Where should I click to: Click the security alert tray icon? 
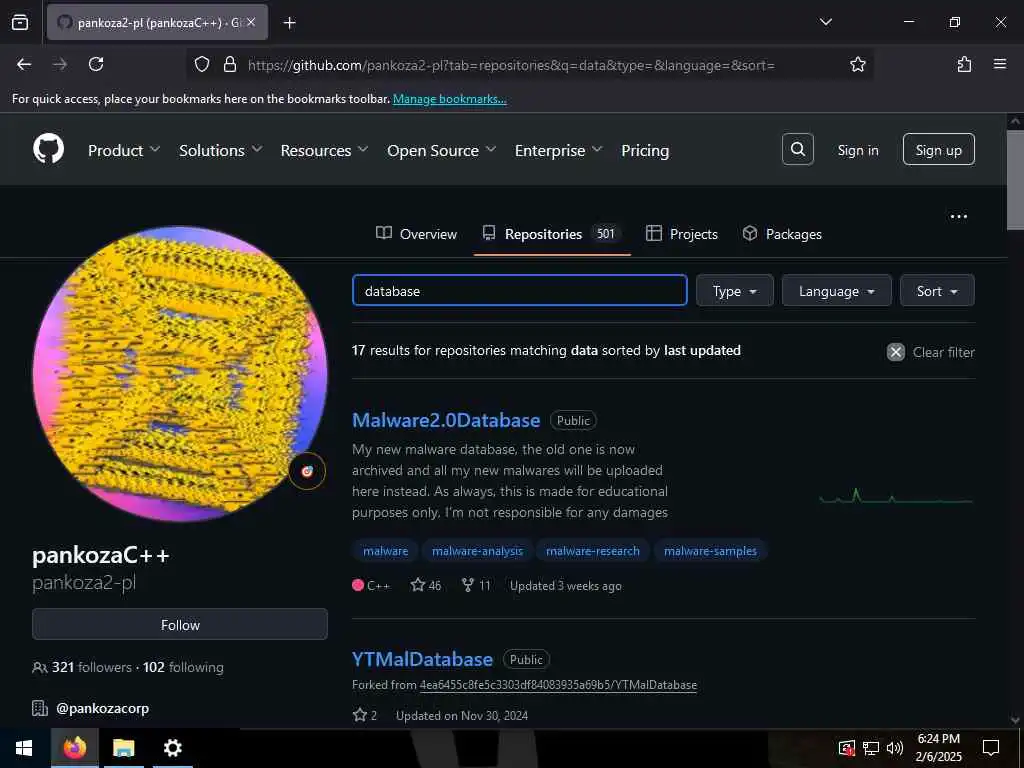point(846,748)
